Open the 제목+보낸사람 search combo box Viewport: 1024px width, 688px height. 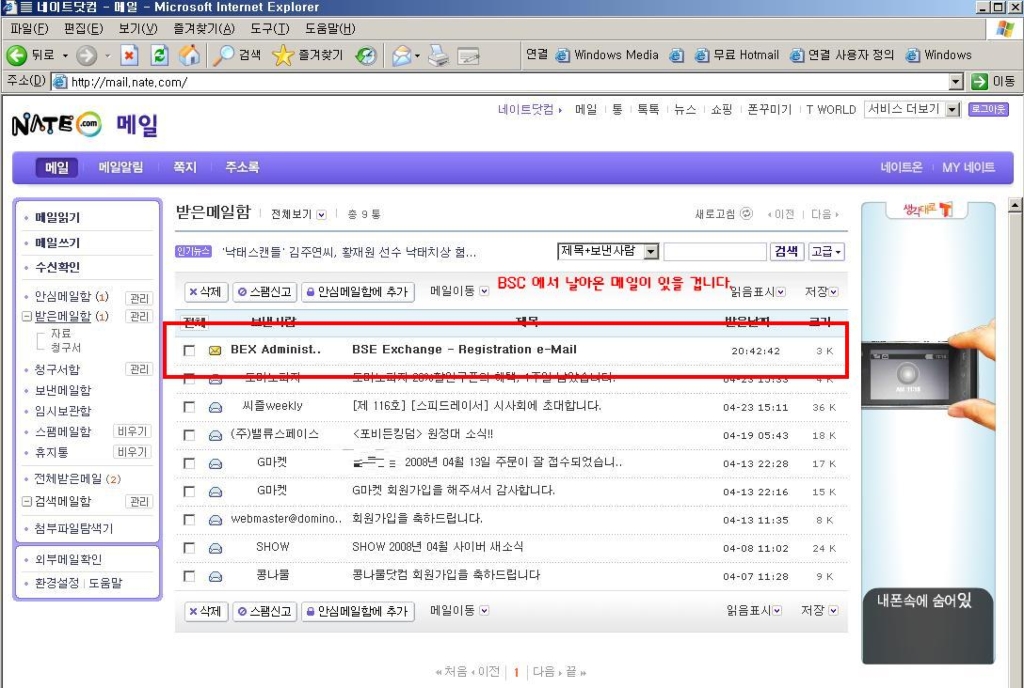pos(608,251)
